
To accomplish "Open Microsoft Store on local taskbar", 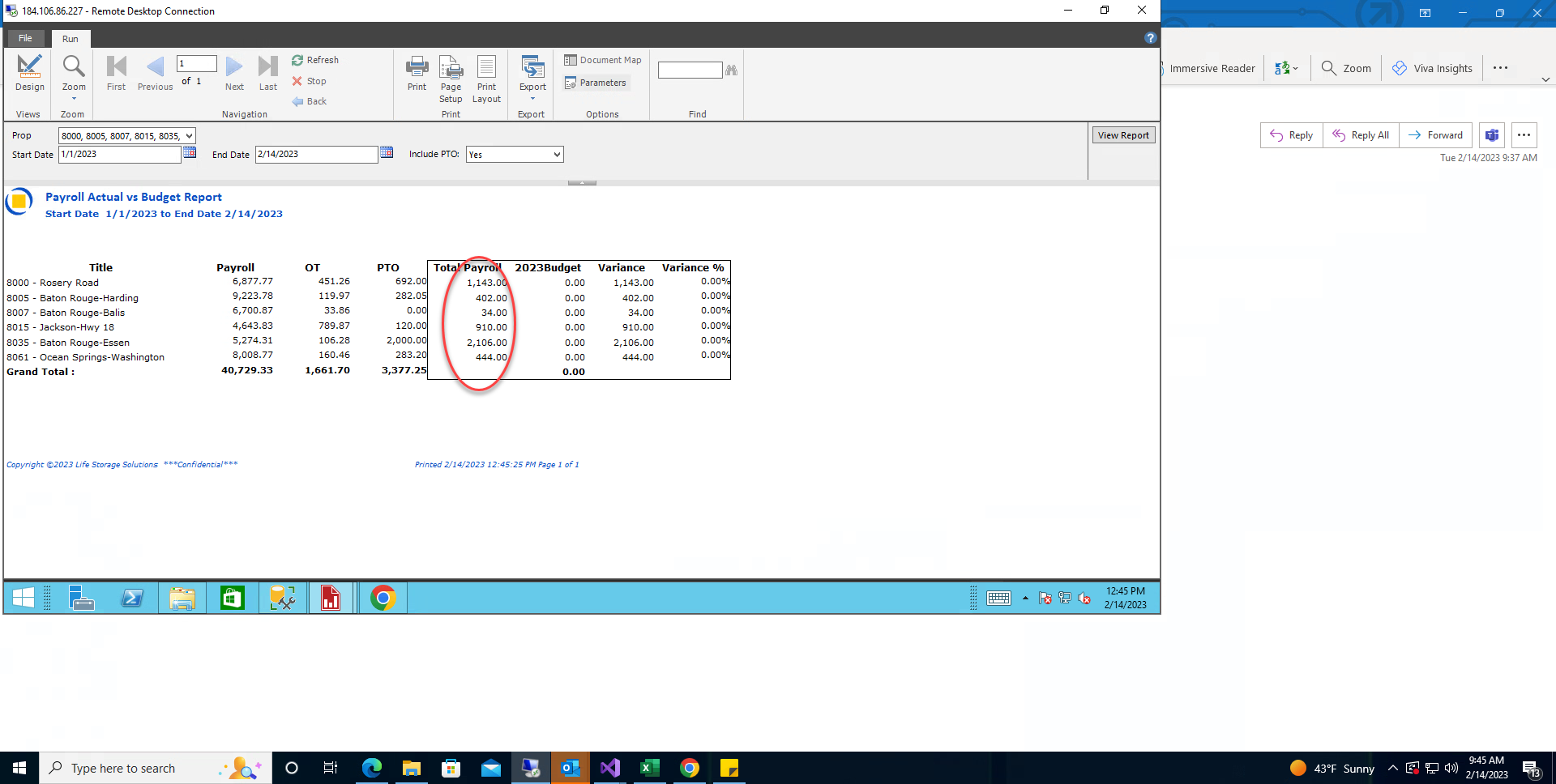I will click(451, 768).
